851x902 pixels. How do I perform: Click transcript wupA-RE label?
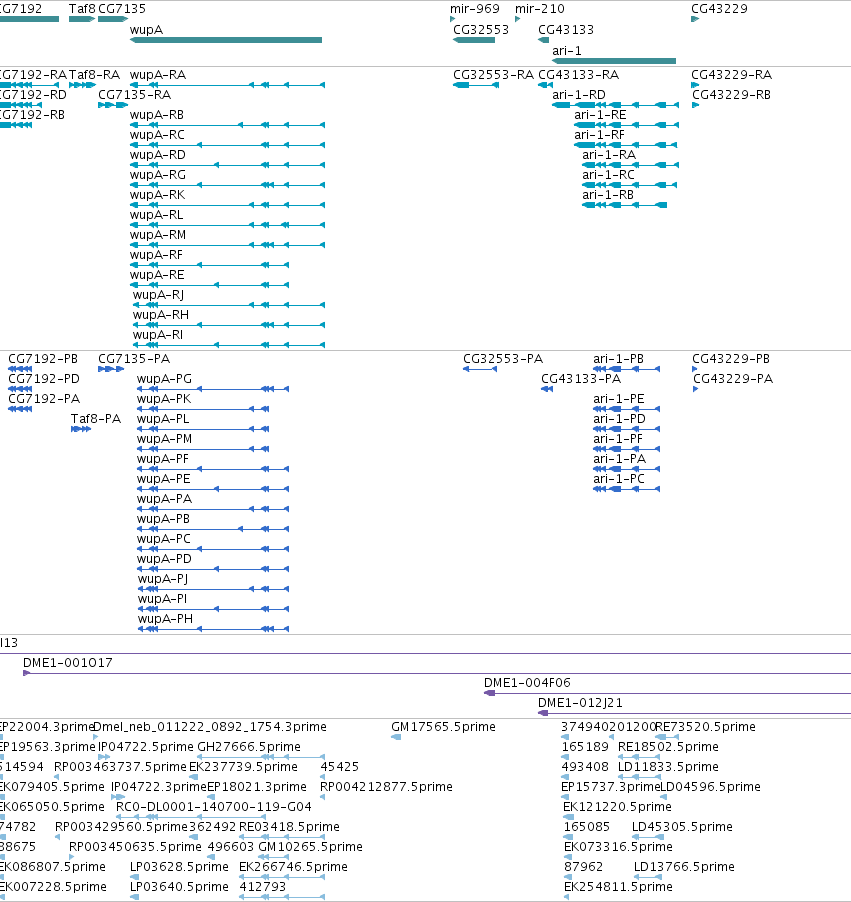pos(157,275)
